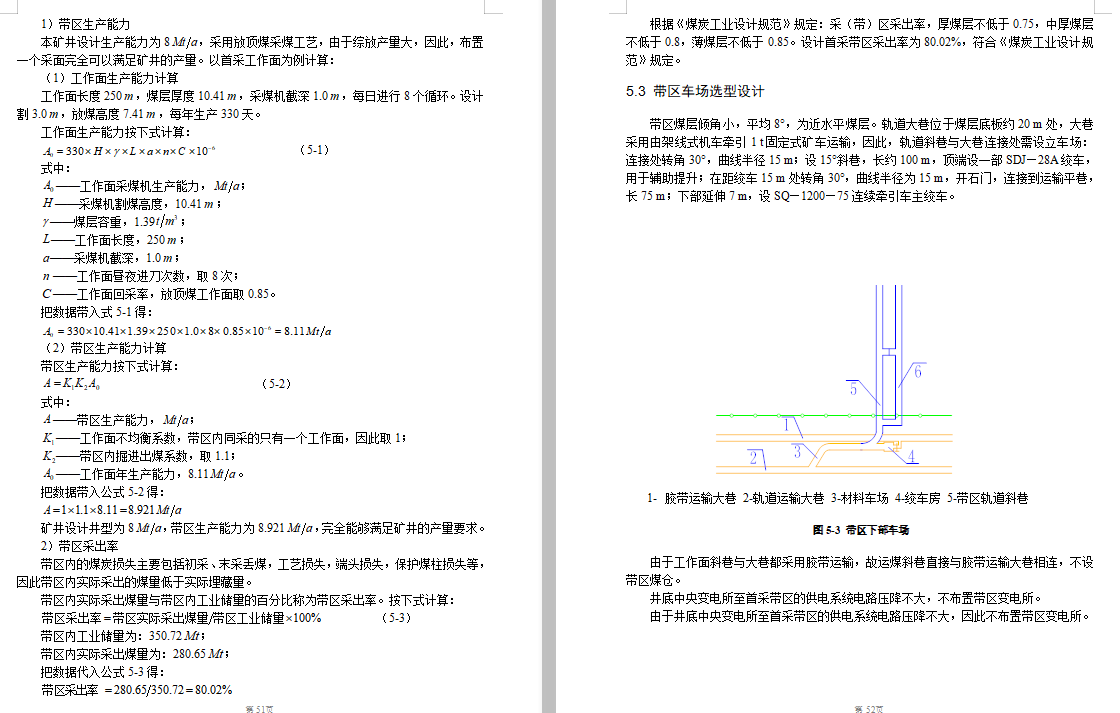Click the line beginning "由于井底中央变电所"
This screenshot has height=713, width=1120.
(870, 616)
